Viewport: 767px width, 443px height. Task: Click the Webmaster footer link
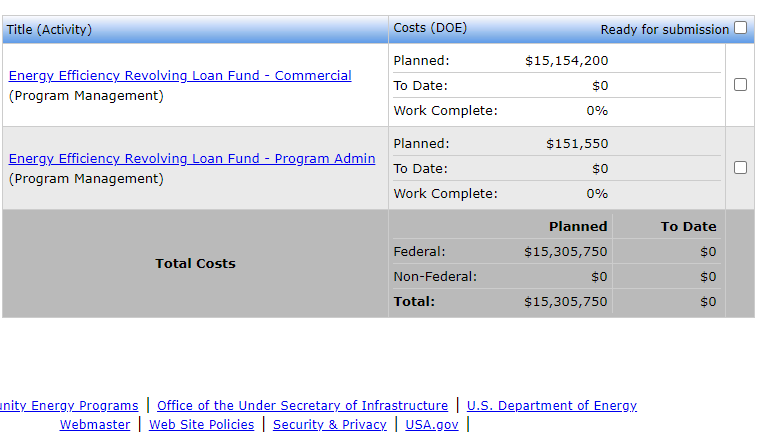click(x=95, y=425)
